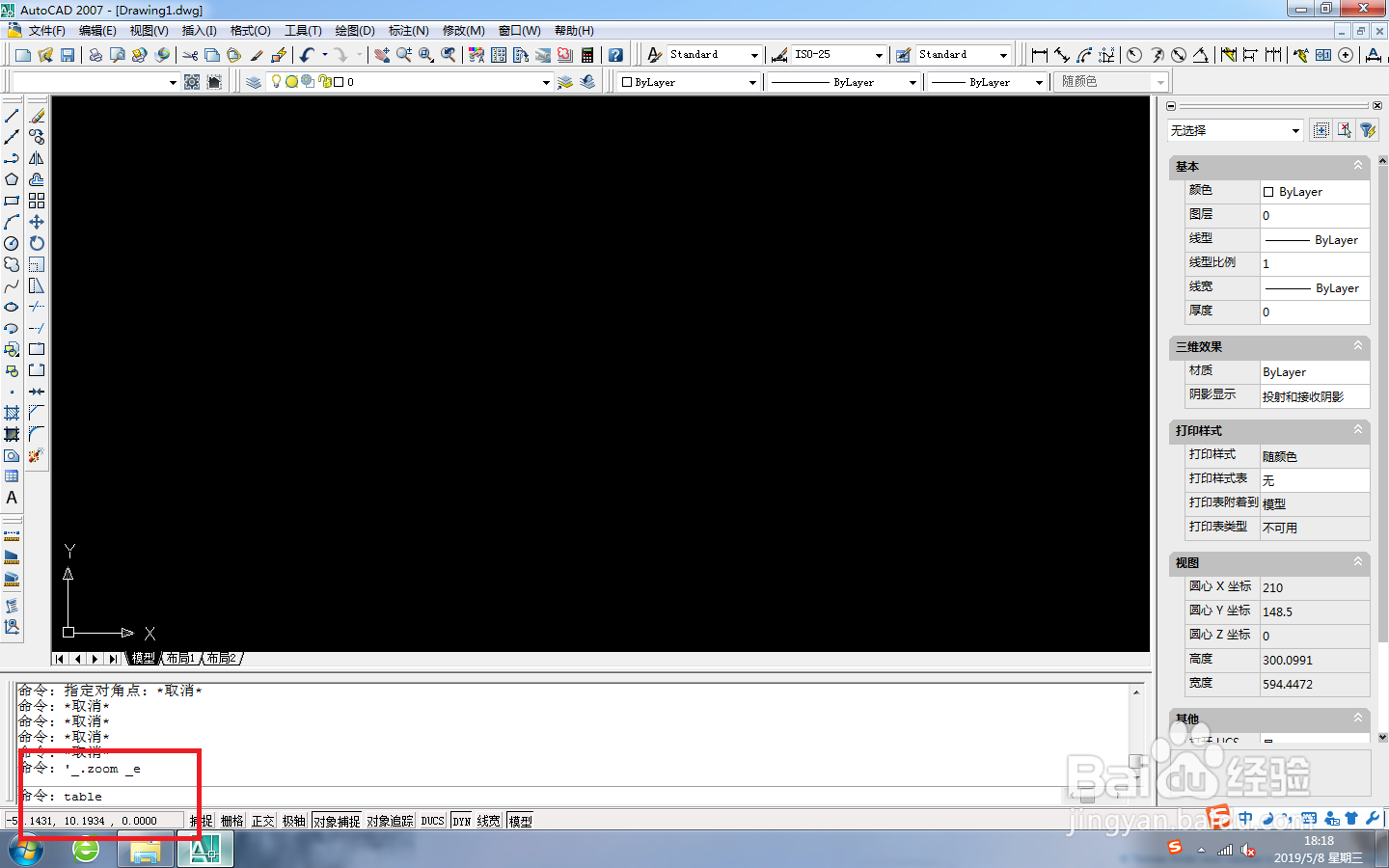Viewport: 1389px width, 868px height.
Task: Toggle 正交 ortho mode in status bar
Action: coord(263,821)
